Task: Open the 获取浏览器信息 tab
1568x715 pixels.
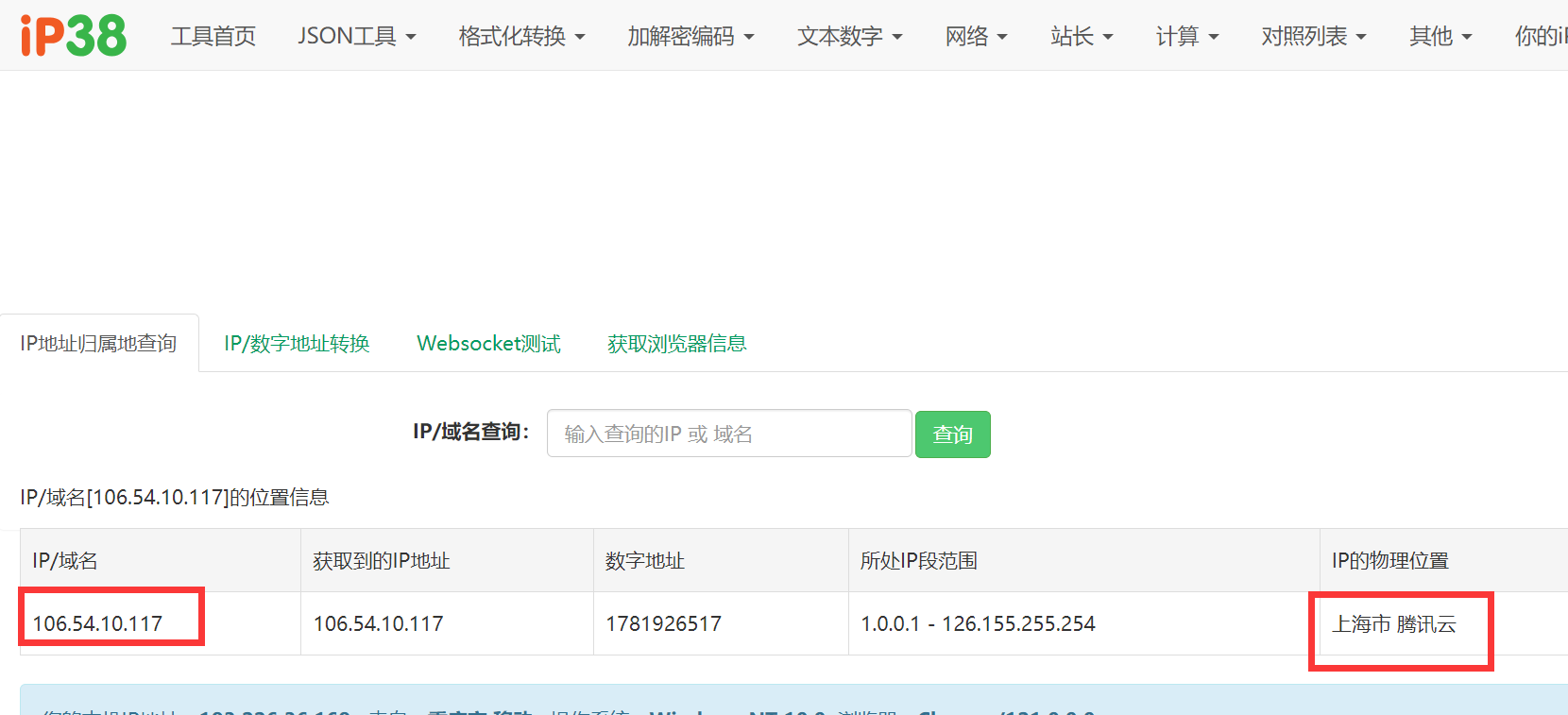Action: (677, 343)
